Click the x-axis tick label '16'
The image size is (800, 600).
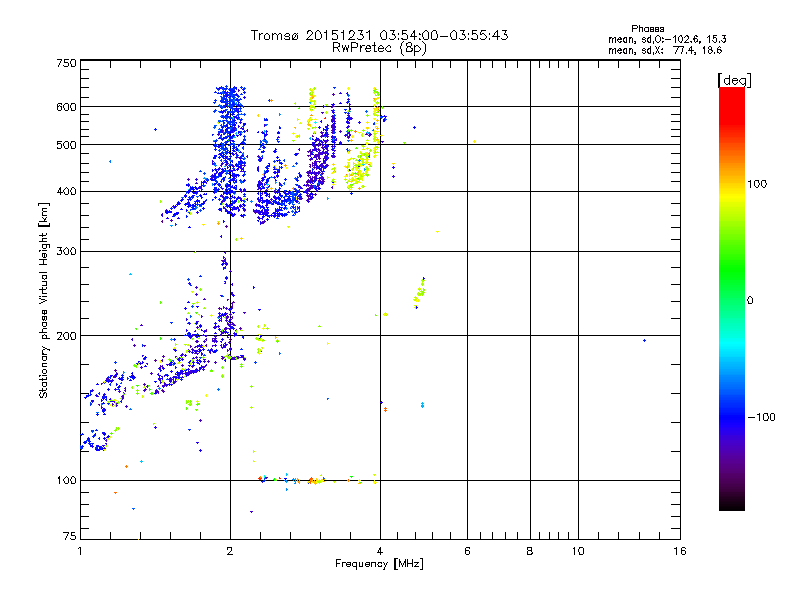pos(680,551)
